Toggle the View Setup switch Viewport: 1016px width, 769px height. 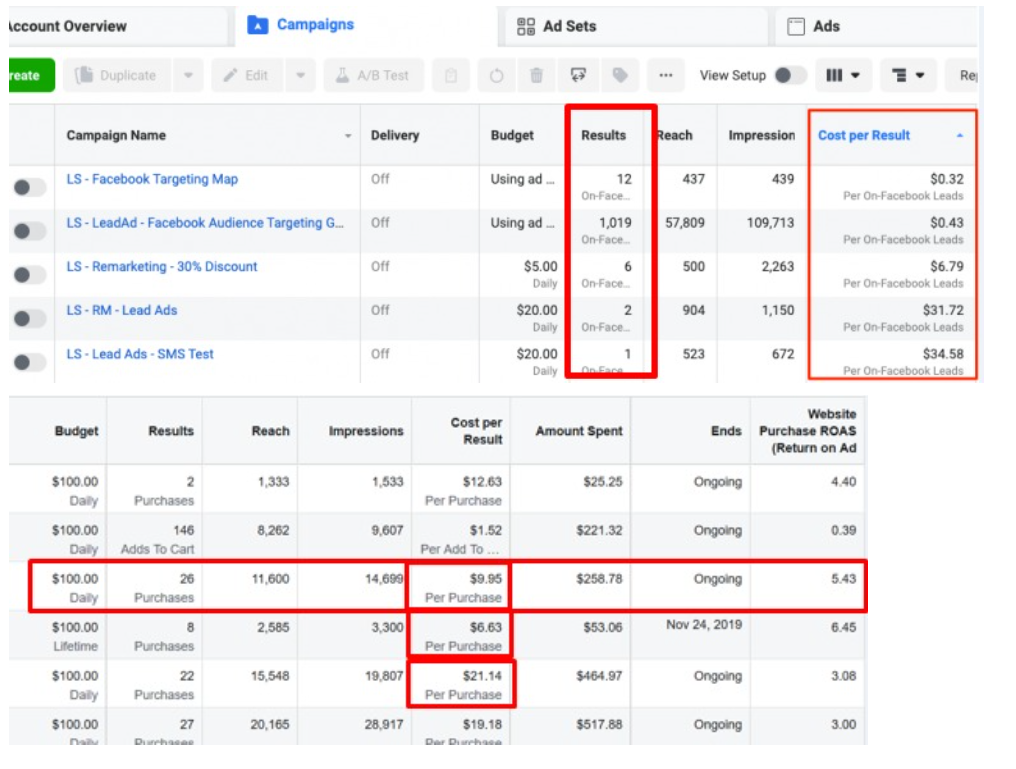point(791,75)
